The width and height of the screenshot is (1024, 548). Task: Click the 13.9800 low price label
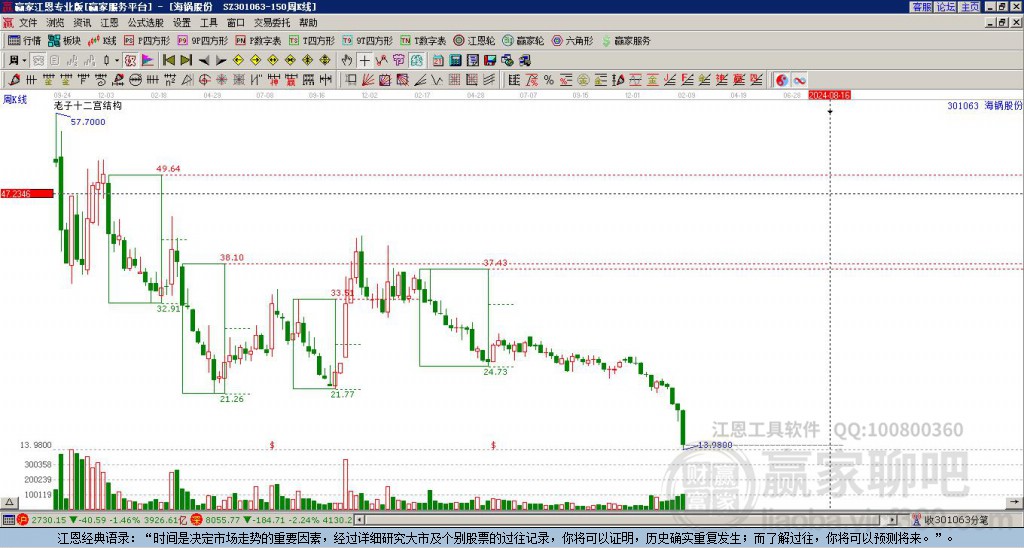tap(715, 445)
